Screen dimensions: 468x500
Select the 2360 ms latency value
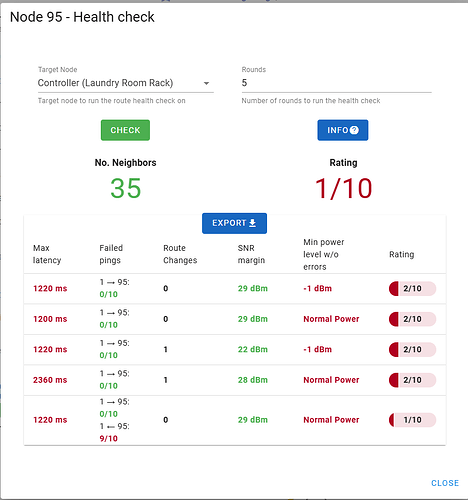pos(50,380)
